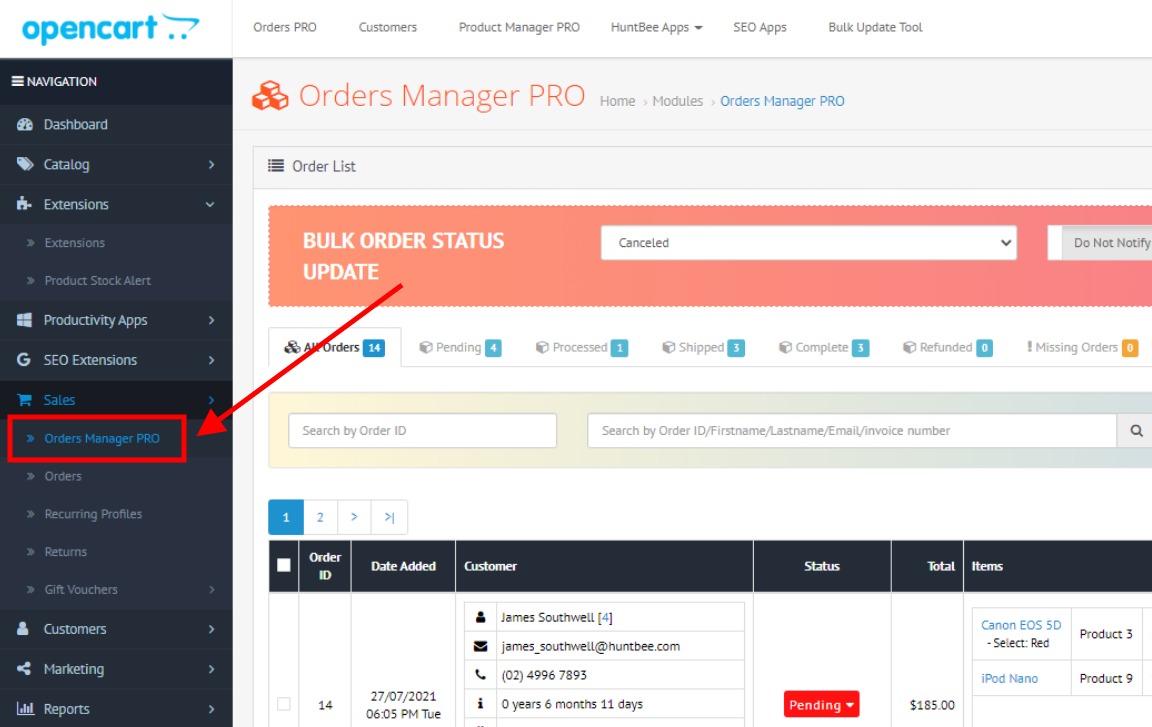Image resolution: width=1152 pixels, height=727 pixels.
Task: Open the Canon EOS 5D product link
Action: point(1021,625)
